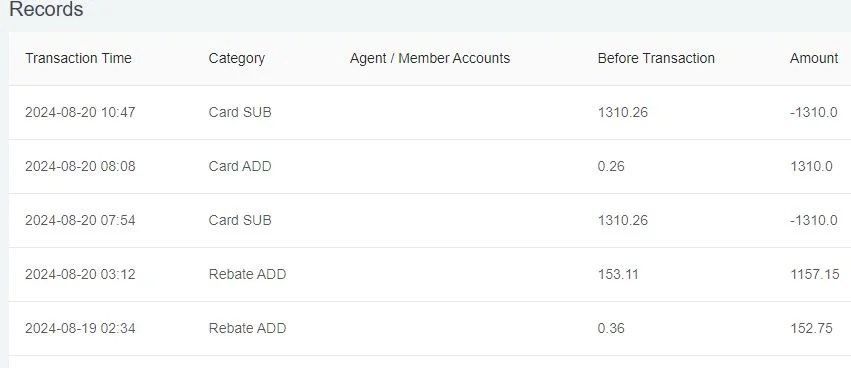Click the 1157.15 amount value
851x368 pixels.
pos(815,274)
